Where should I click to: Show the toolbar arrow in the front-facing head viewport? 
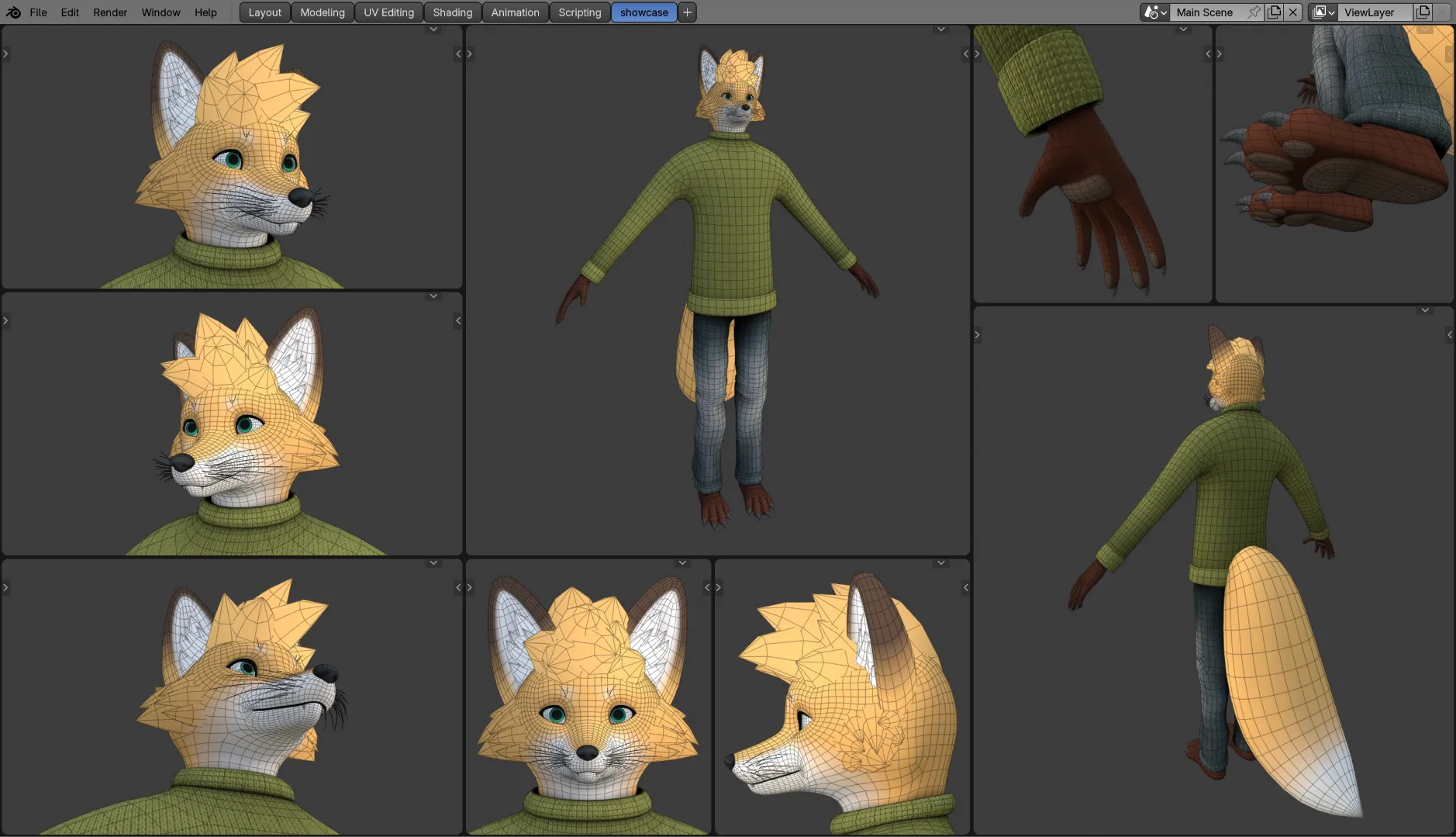(470, 587)
